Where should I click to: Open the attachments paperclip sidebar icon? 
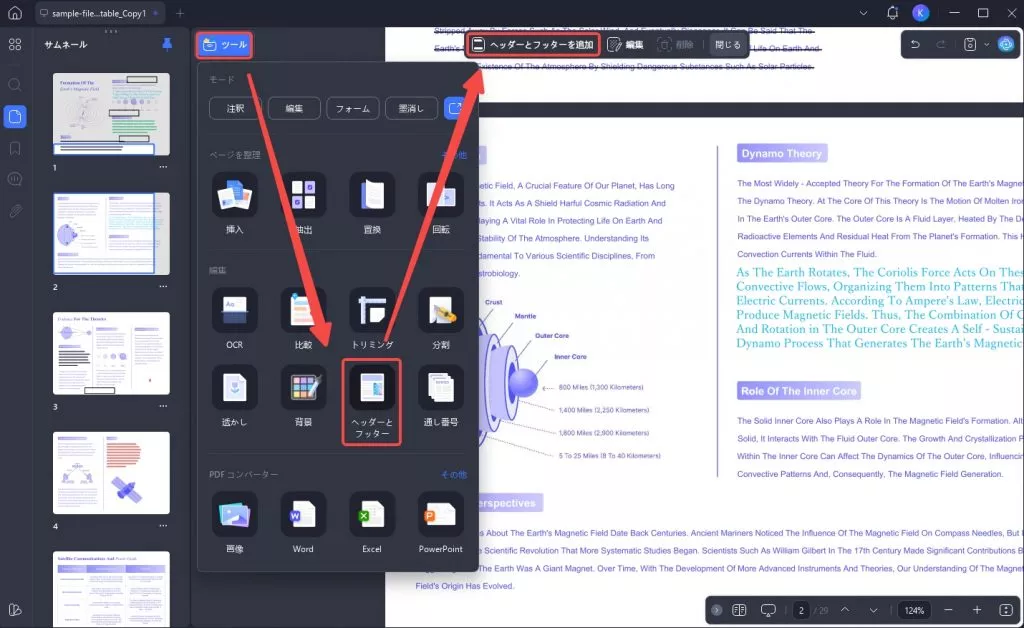coord(14,210)
